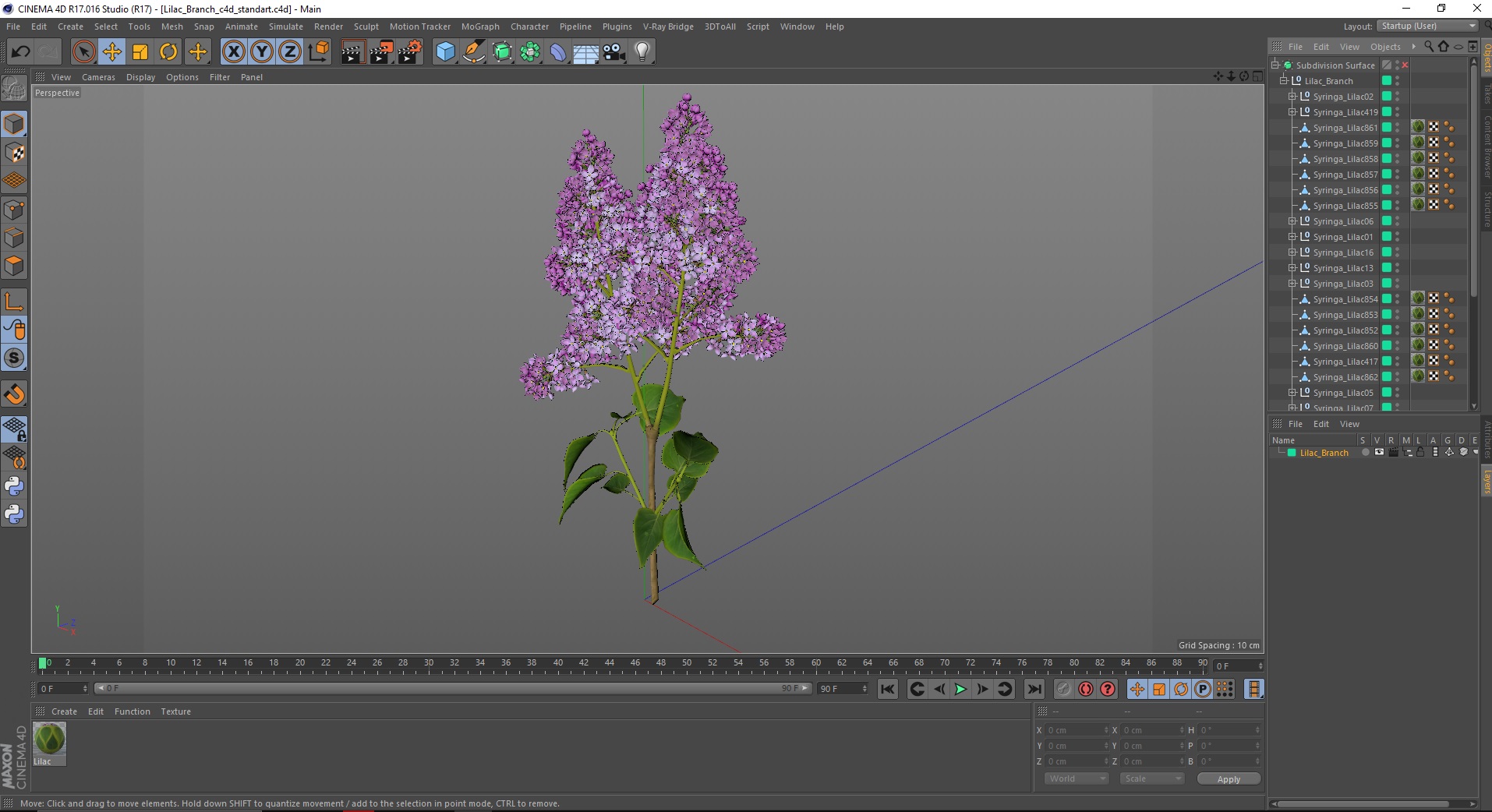
Task: Open the Sculpt menu
Action: 366,26
